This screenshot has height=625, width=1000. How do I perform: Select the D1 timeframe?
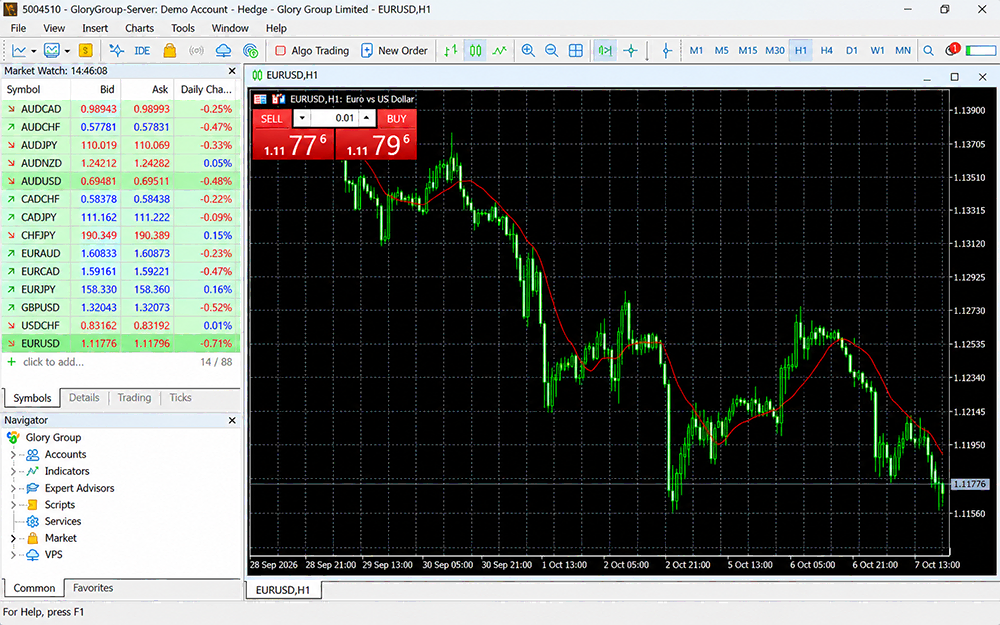(x=852, y=50)
